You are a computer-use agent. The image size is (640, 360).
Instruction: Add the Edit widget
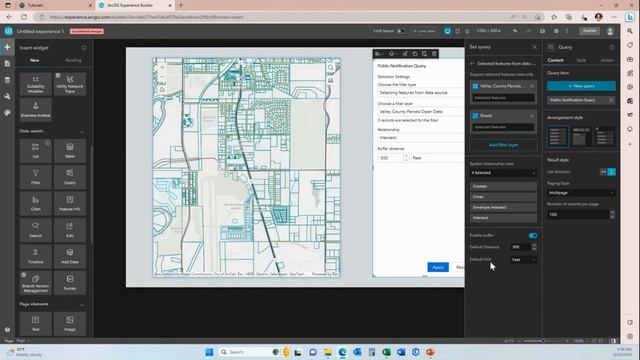point(70,230)
